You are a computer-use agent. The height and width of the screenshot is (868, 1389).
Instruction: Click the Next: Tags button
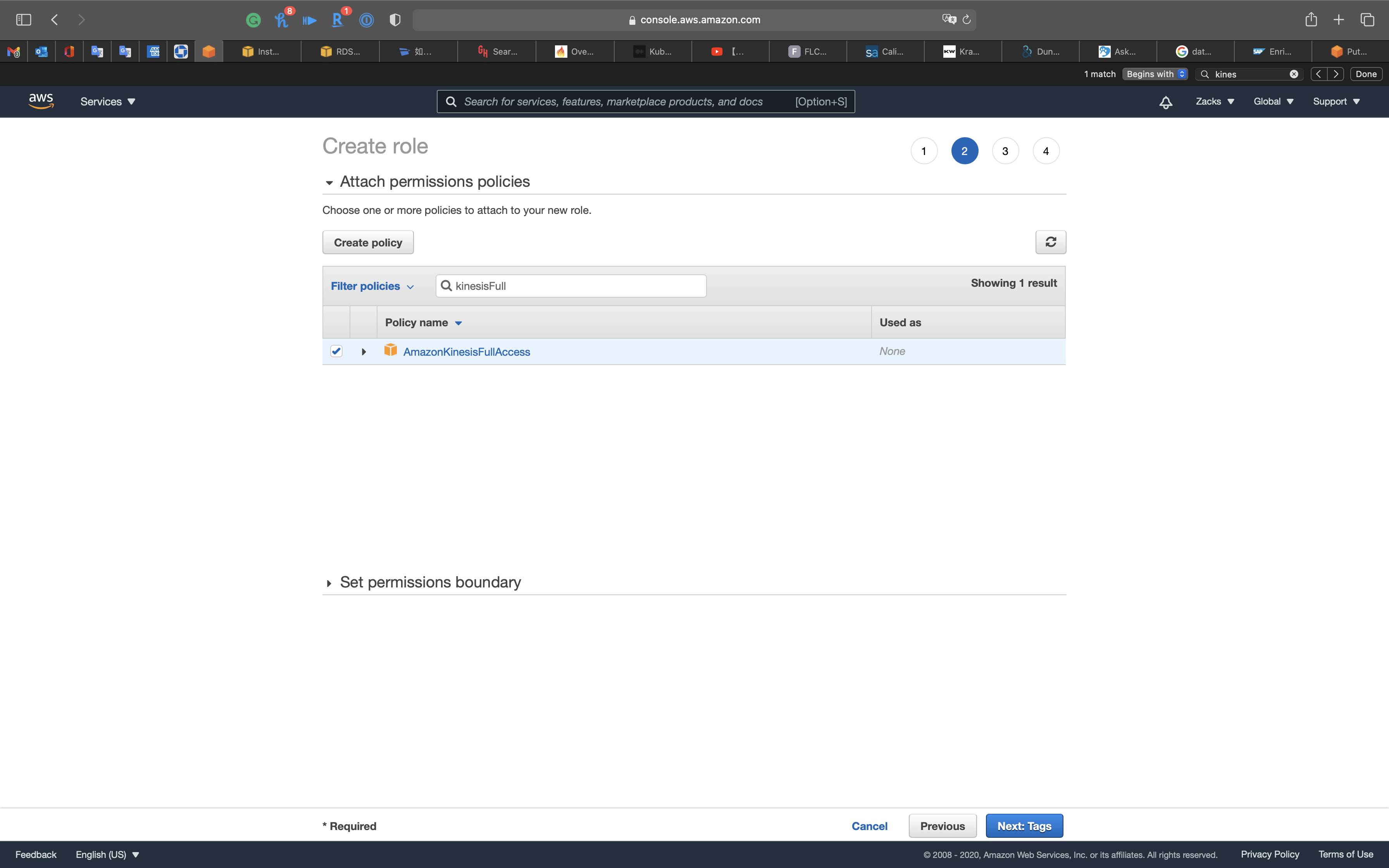(1024, 825)
